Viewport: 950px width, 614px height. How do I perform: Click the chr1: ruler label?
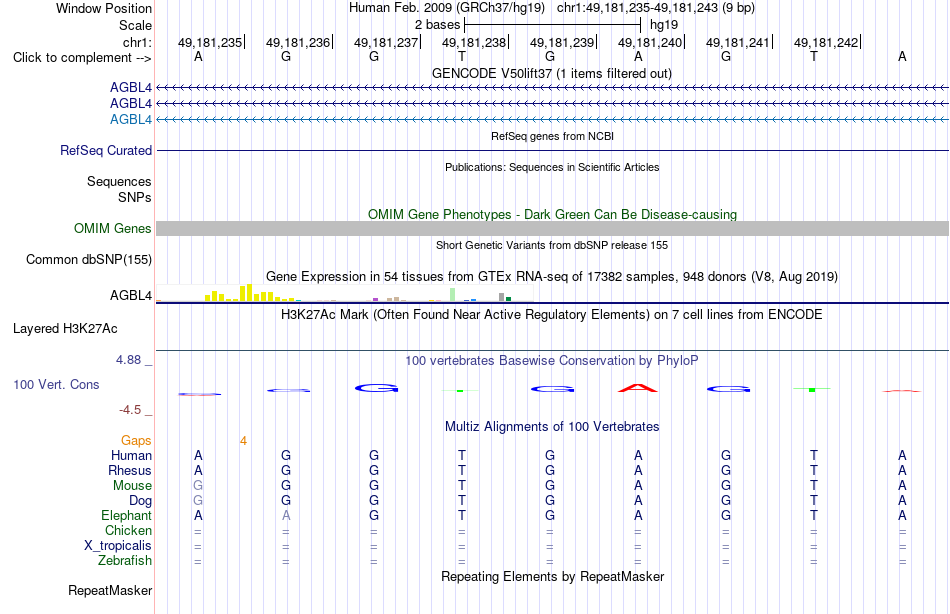point(138,42)
